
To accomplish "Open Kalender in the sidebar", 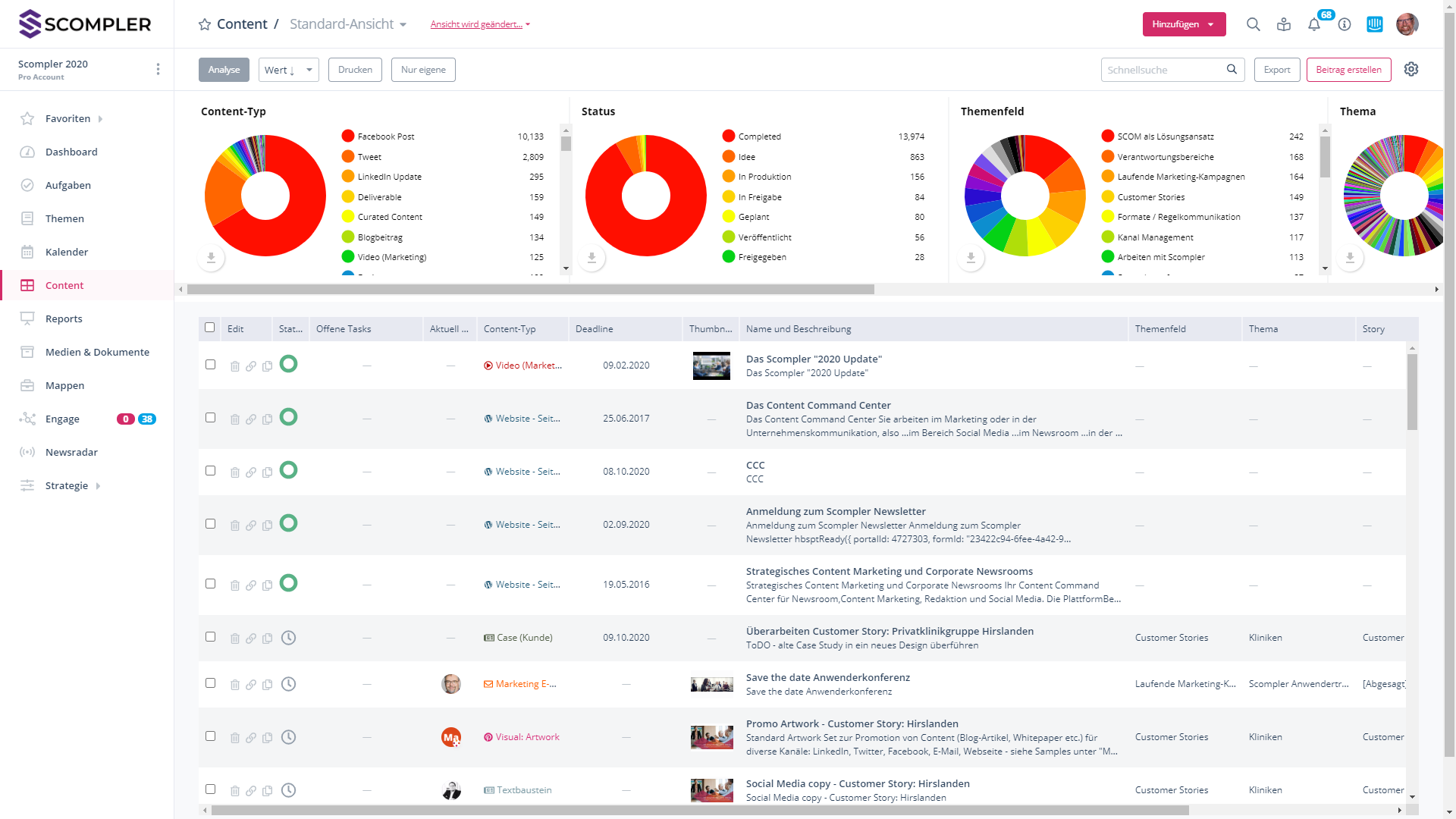I will pyautogui.click(x=67, y=252).
